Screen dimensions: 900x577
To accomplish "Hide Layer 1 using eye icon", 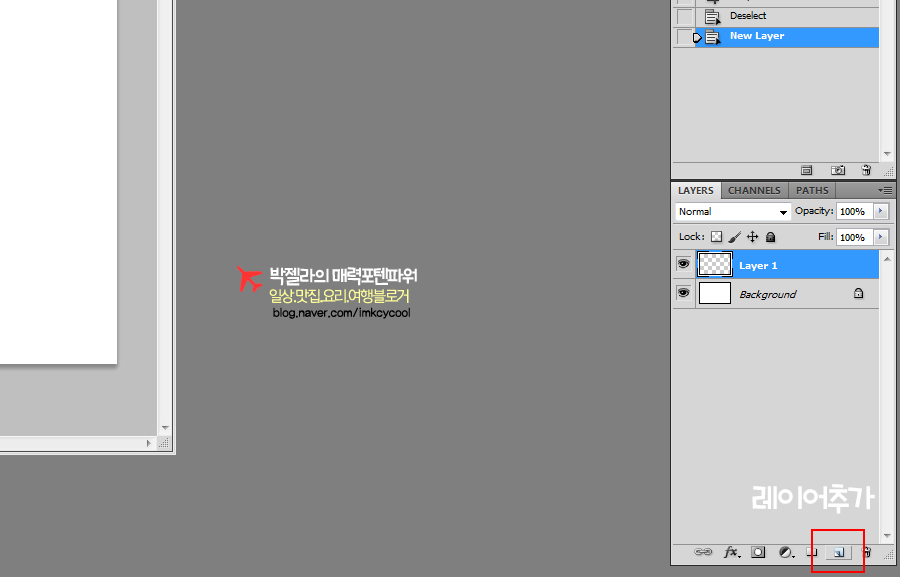I will (x=684, y=265).
